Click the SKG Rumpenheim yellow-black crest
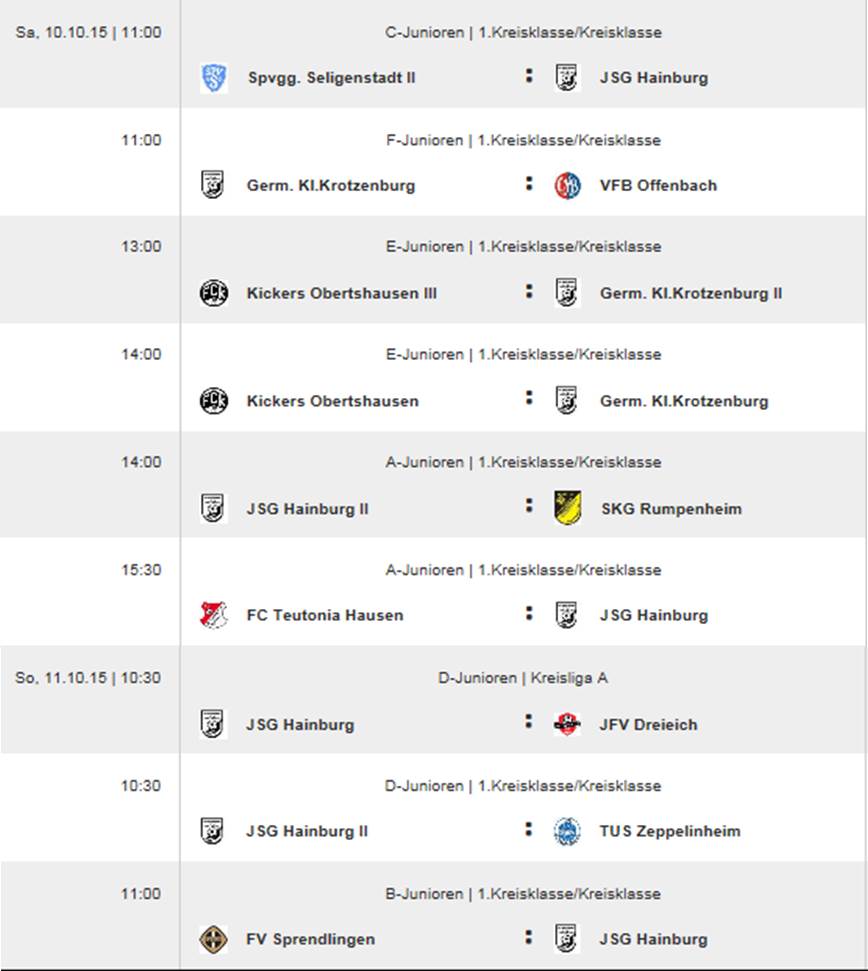Screen dimensions: 868x971 pyautogui.click(x=567, y=508)
